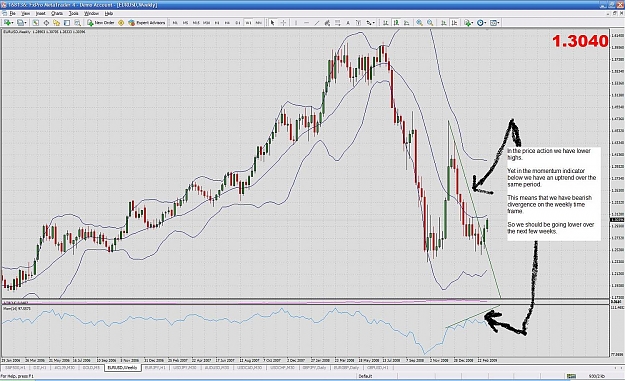Open the Periods clock icon

[480, 23]
